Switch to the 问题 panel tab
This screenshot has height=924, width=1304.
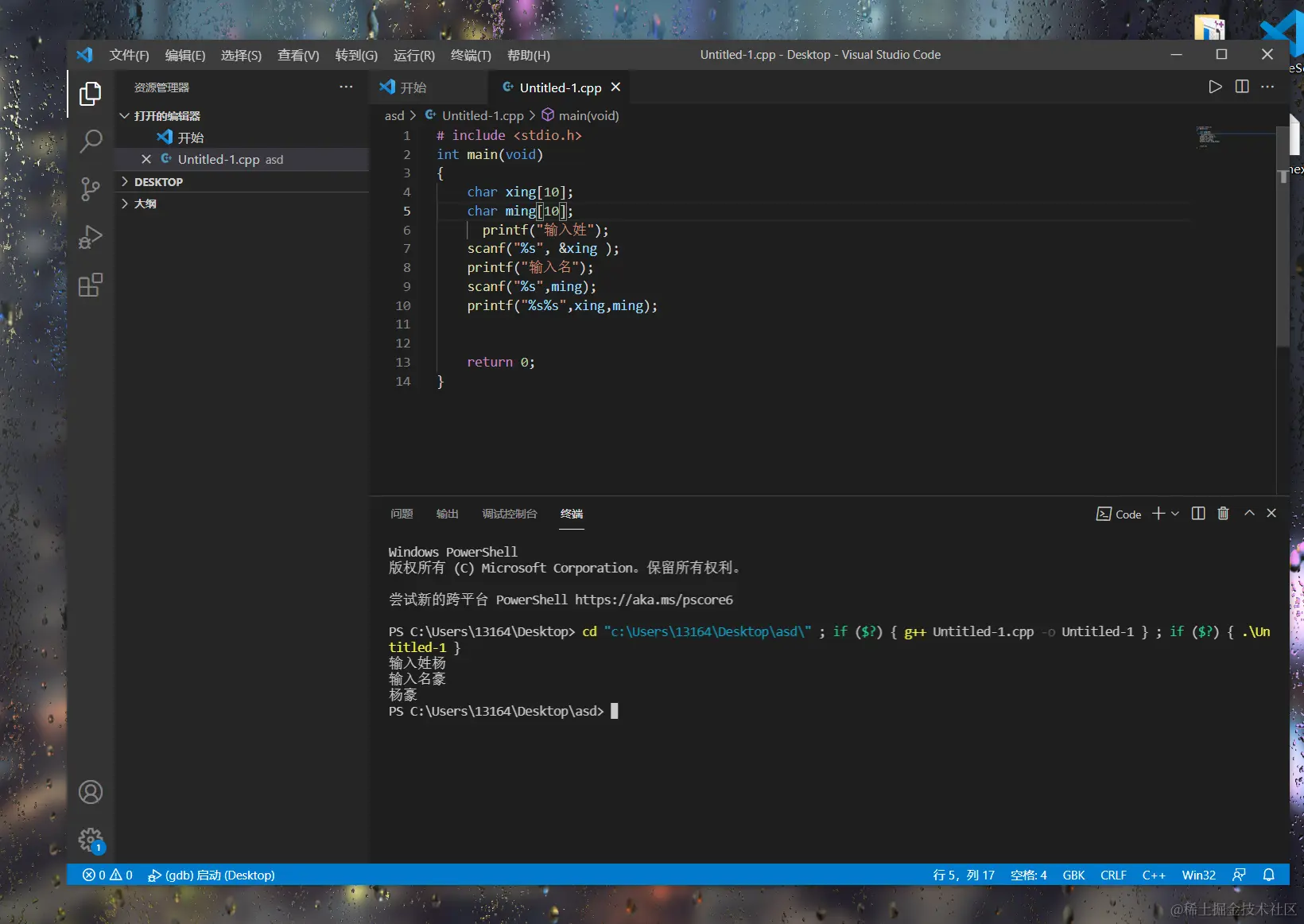tap(402, 514)
